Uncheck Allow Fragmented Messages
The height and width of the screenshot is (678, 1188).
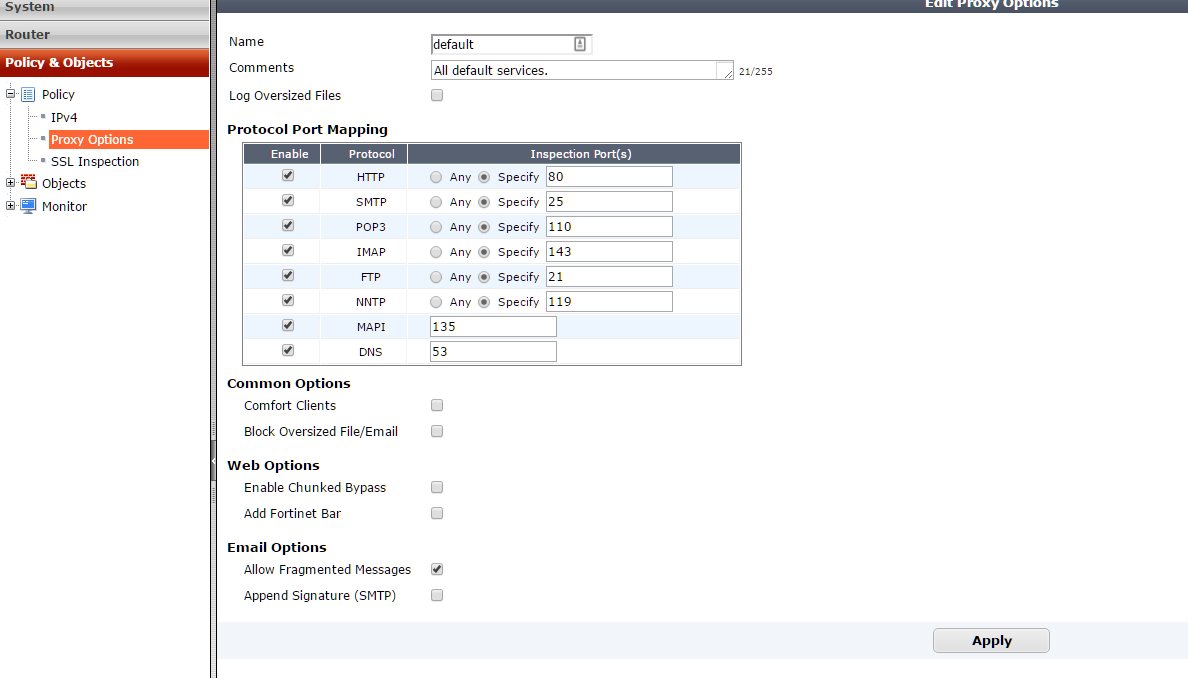[x=437, y=569]
